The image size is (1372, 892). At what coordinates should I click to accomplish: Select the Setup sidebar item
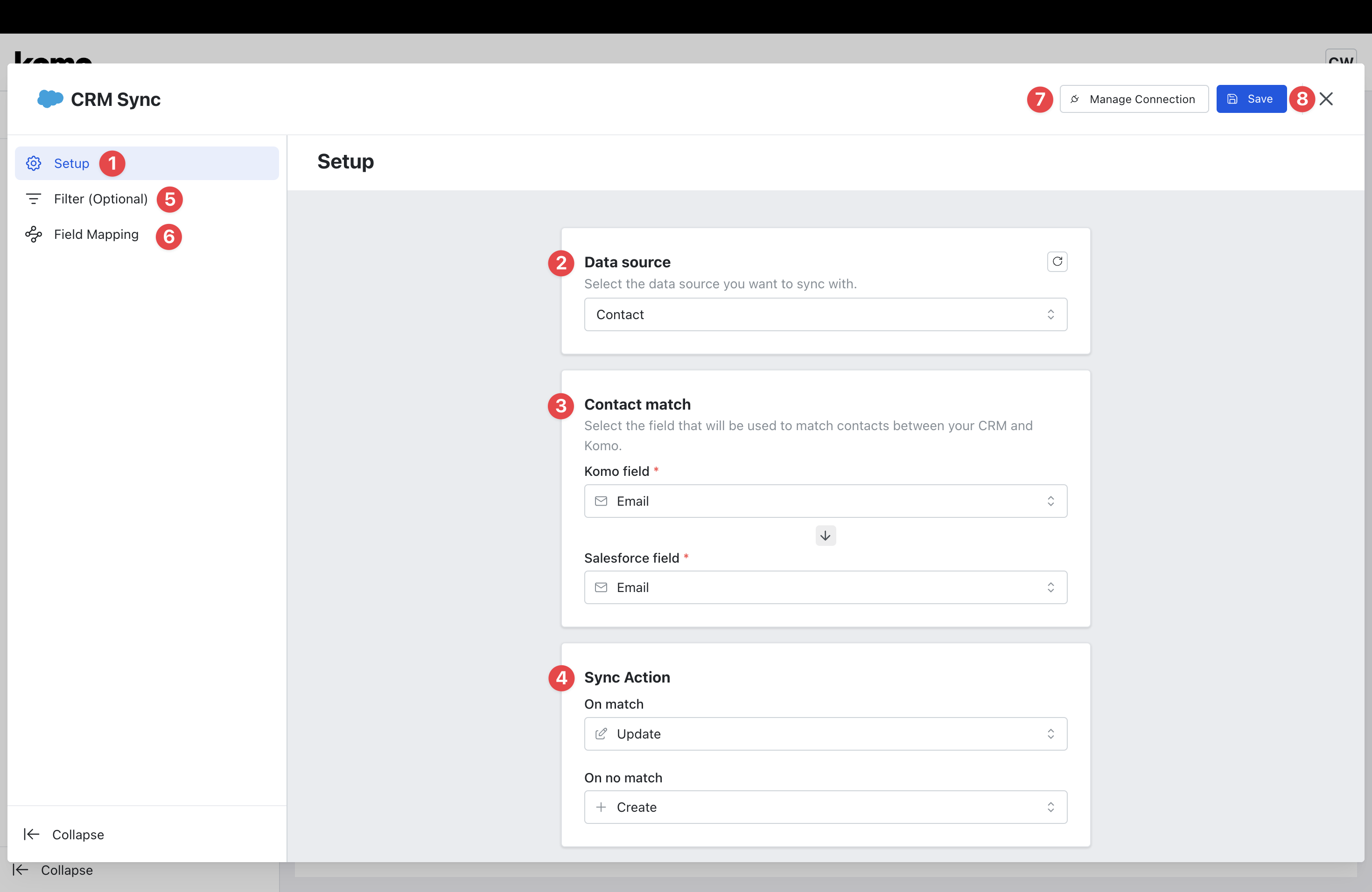[71, 164]
